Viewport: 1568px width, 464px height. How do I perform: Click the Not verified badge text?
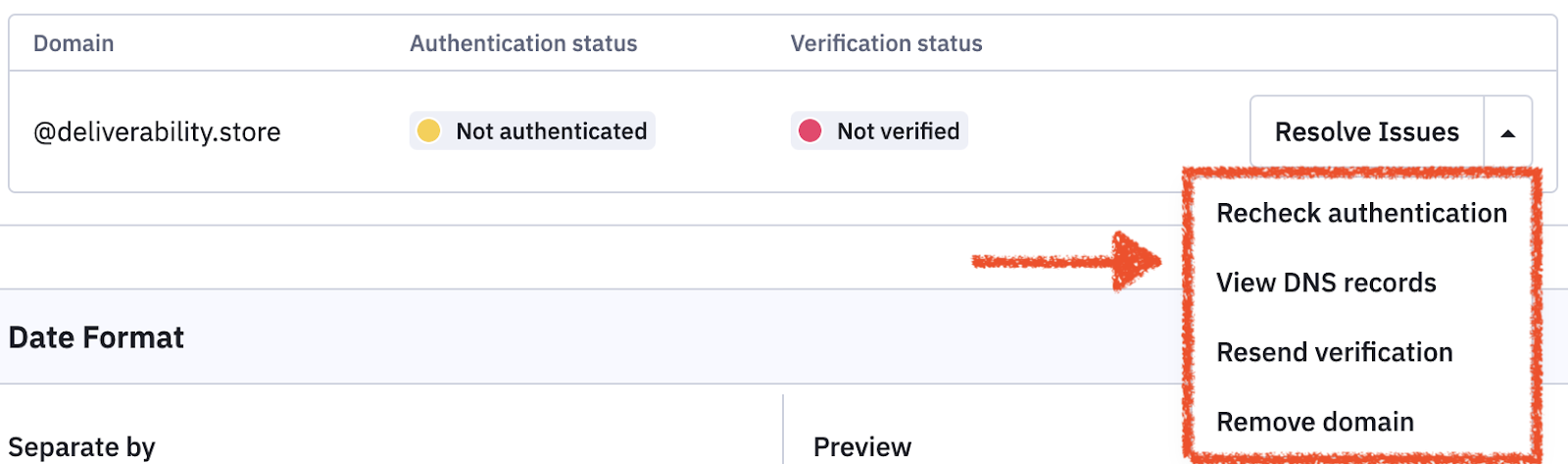[x=898, y=131]
